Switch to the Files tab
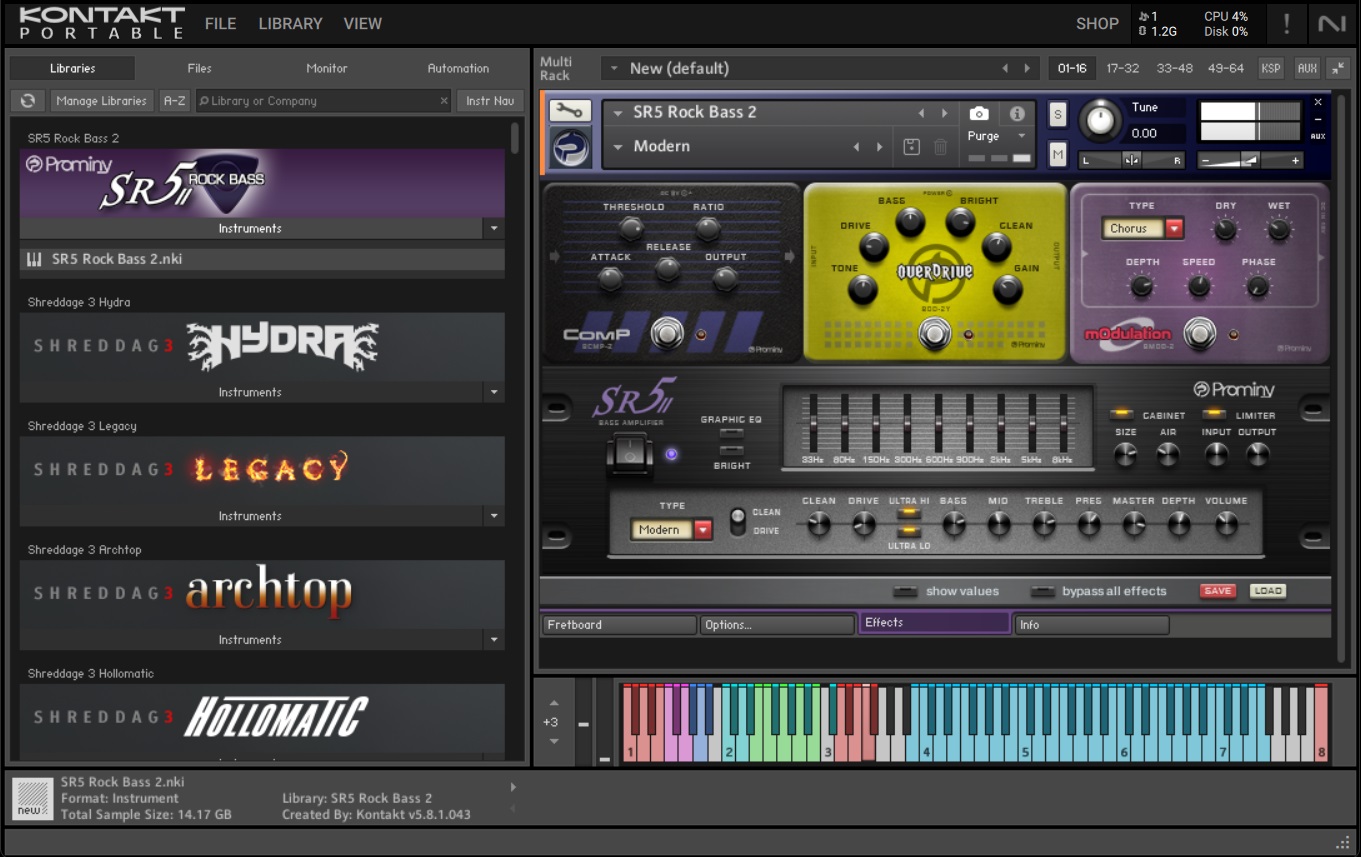 tap(200, 69)
